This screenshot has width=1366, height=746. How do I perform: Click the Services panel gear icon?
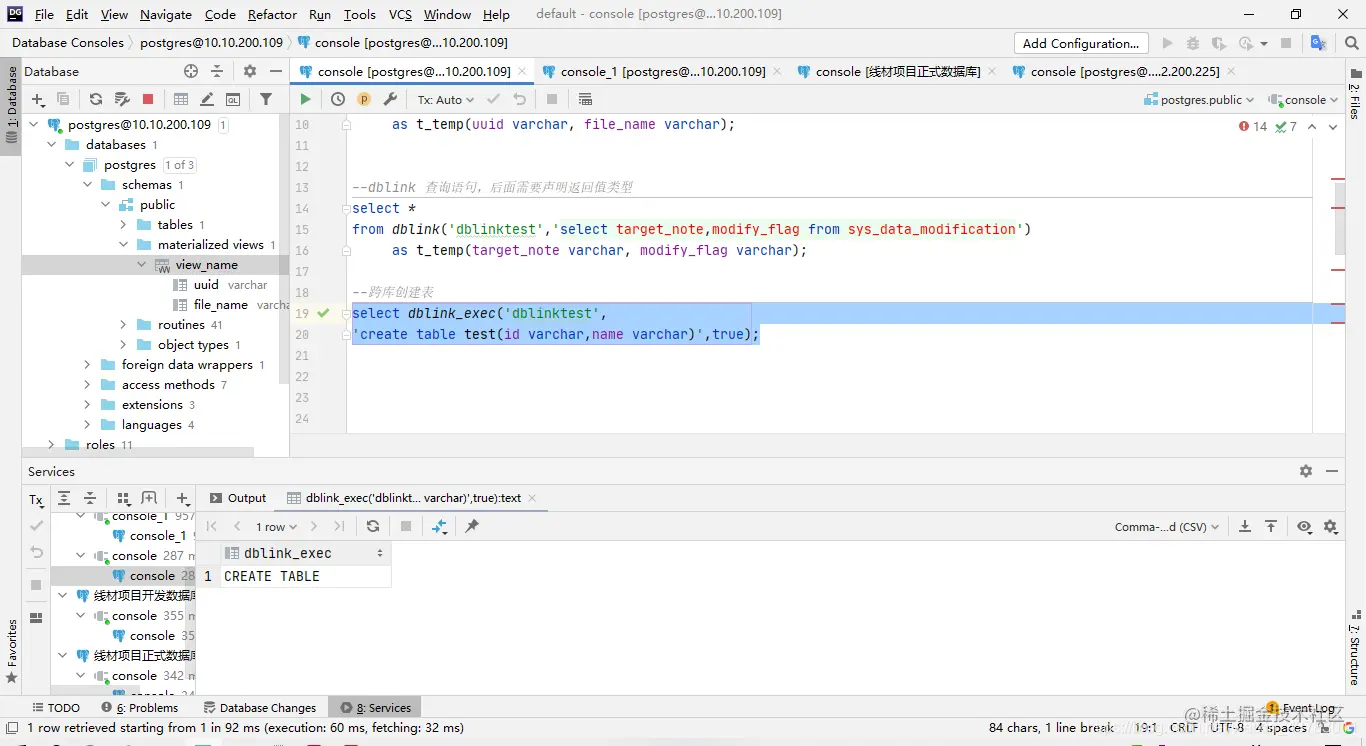tap(1306, 471)
